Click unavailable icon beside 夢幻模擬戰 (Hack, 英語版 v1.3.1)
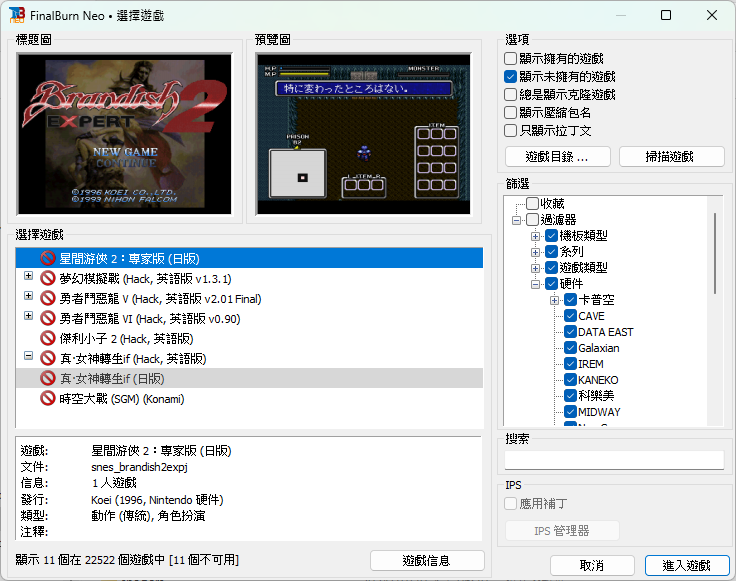This screenshot has height=581, width=736. coord(48,278)
